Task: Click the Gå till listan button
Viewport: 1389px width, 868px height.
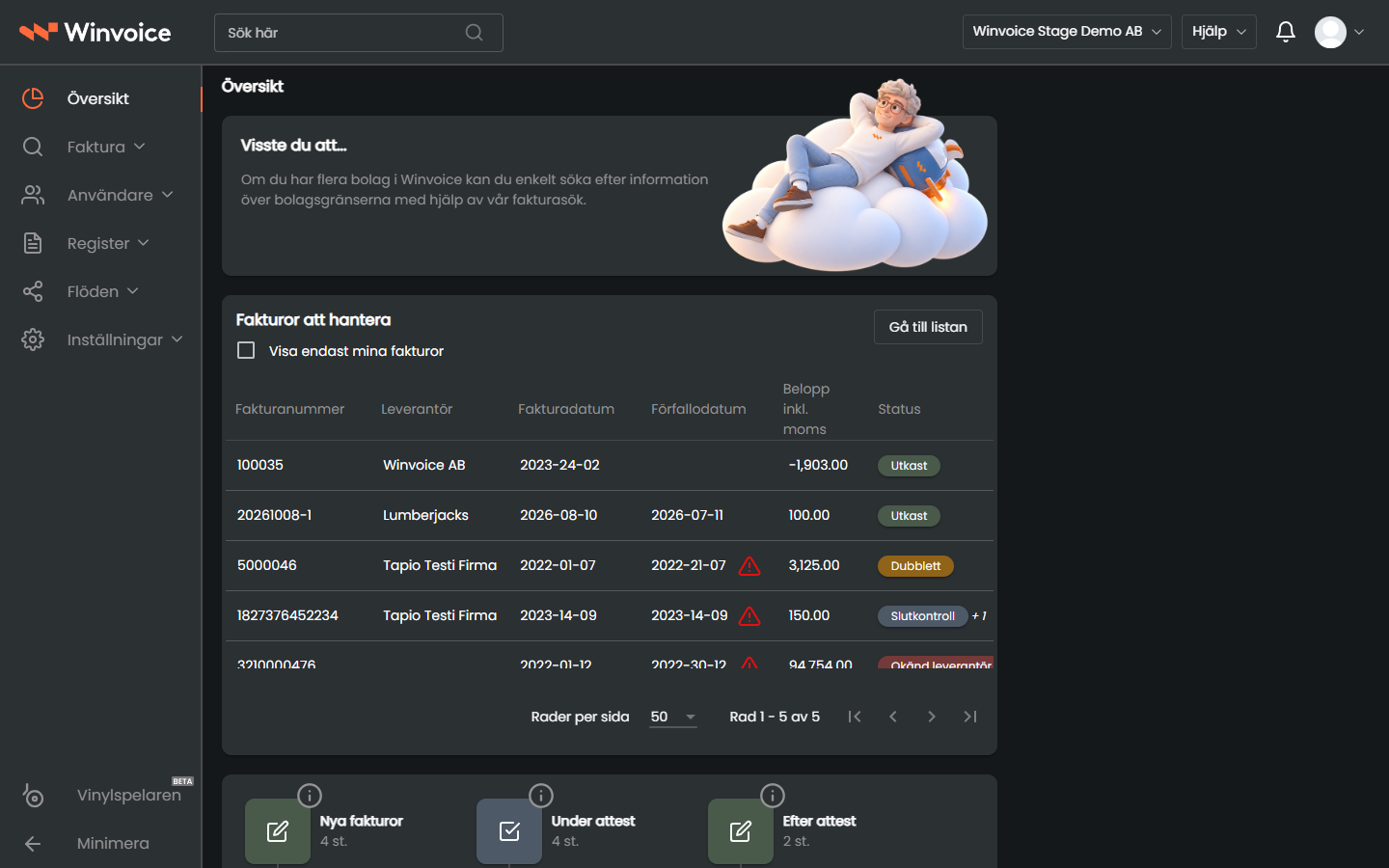Action: [x=928, y=327]
